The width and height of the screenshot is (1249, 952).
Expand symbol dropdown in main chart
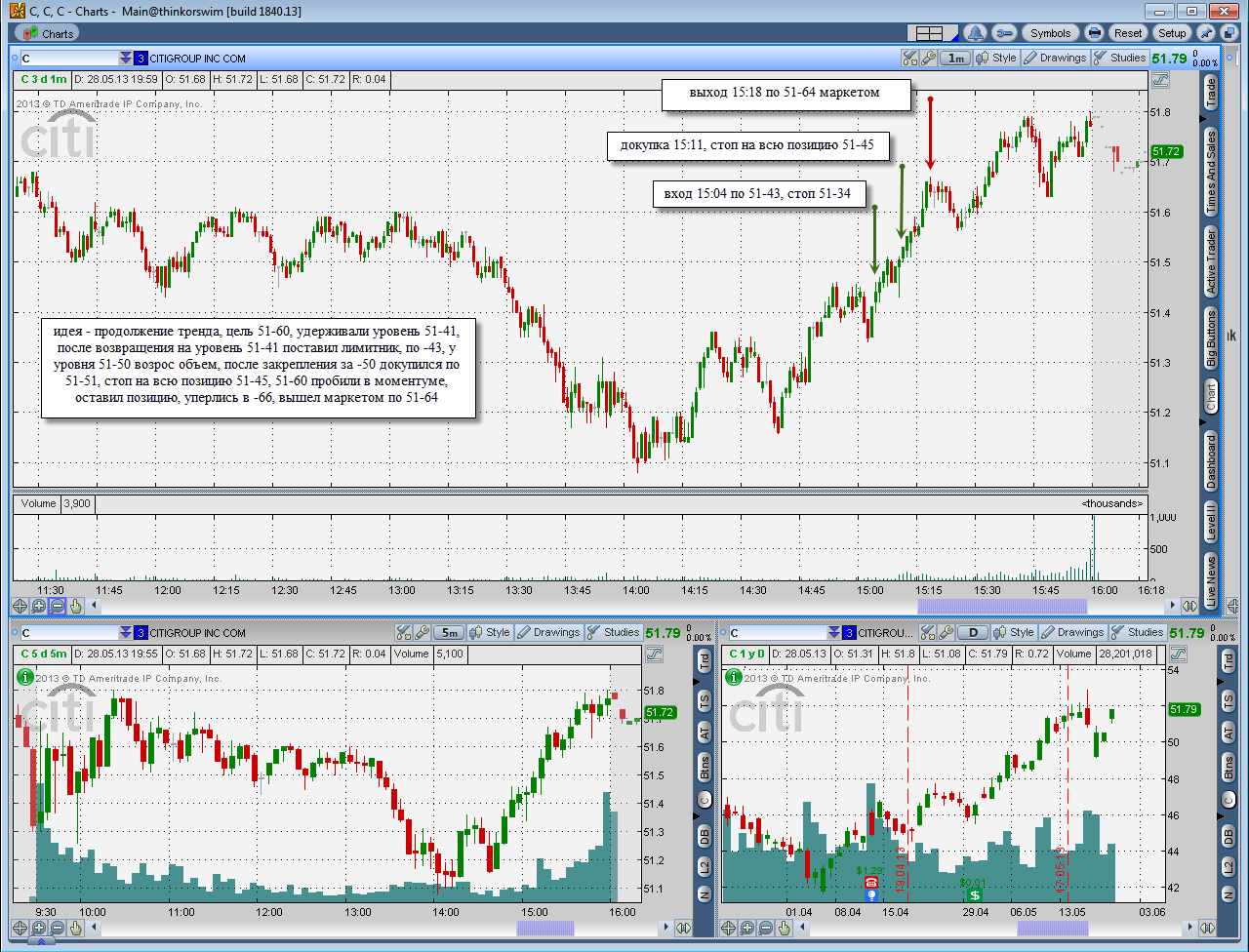click(x=125, y=59)
